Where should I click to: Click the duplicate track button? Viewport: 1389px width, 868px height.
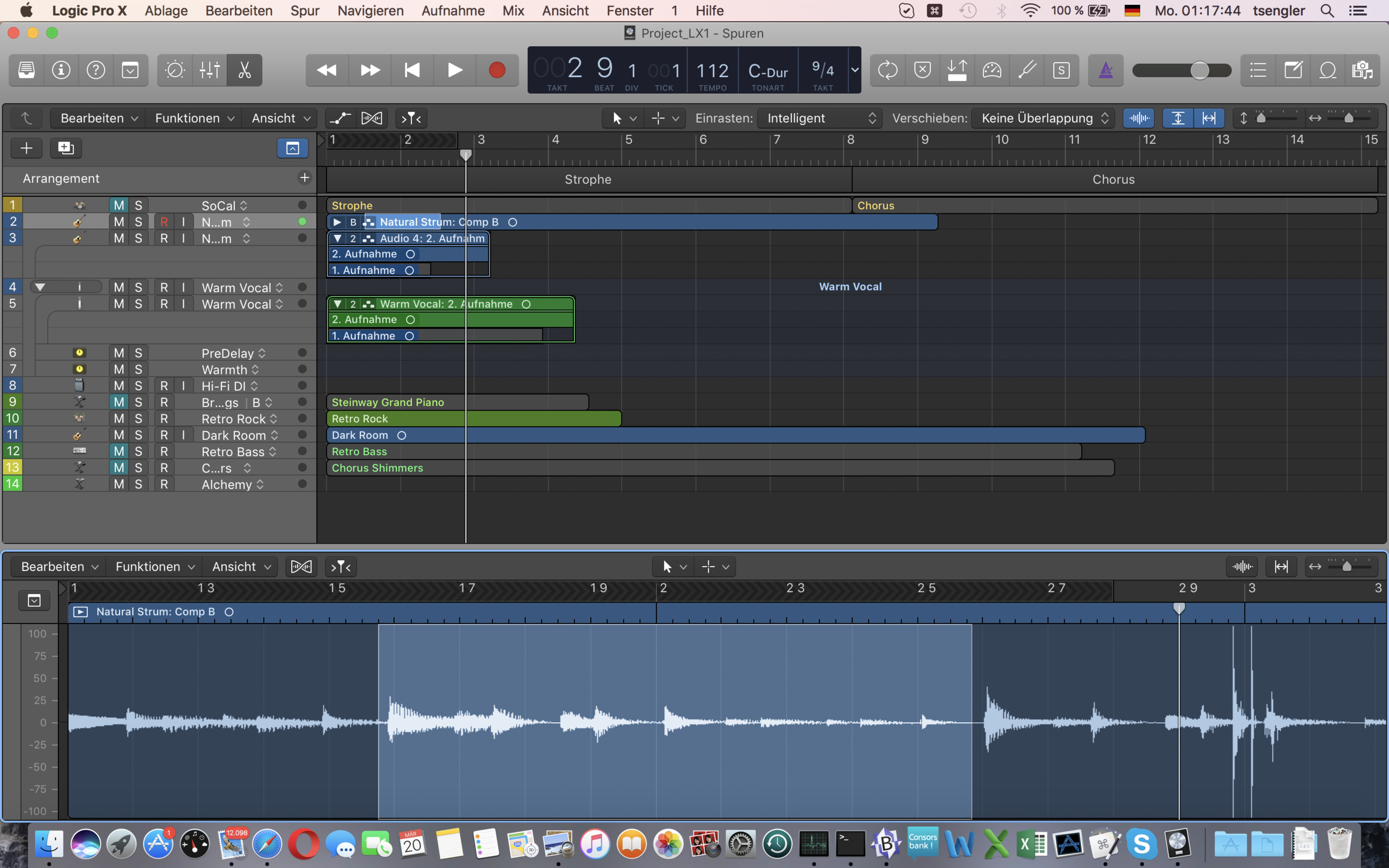[x=66, y=148]
